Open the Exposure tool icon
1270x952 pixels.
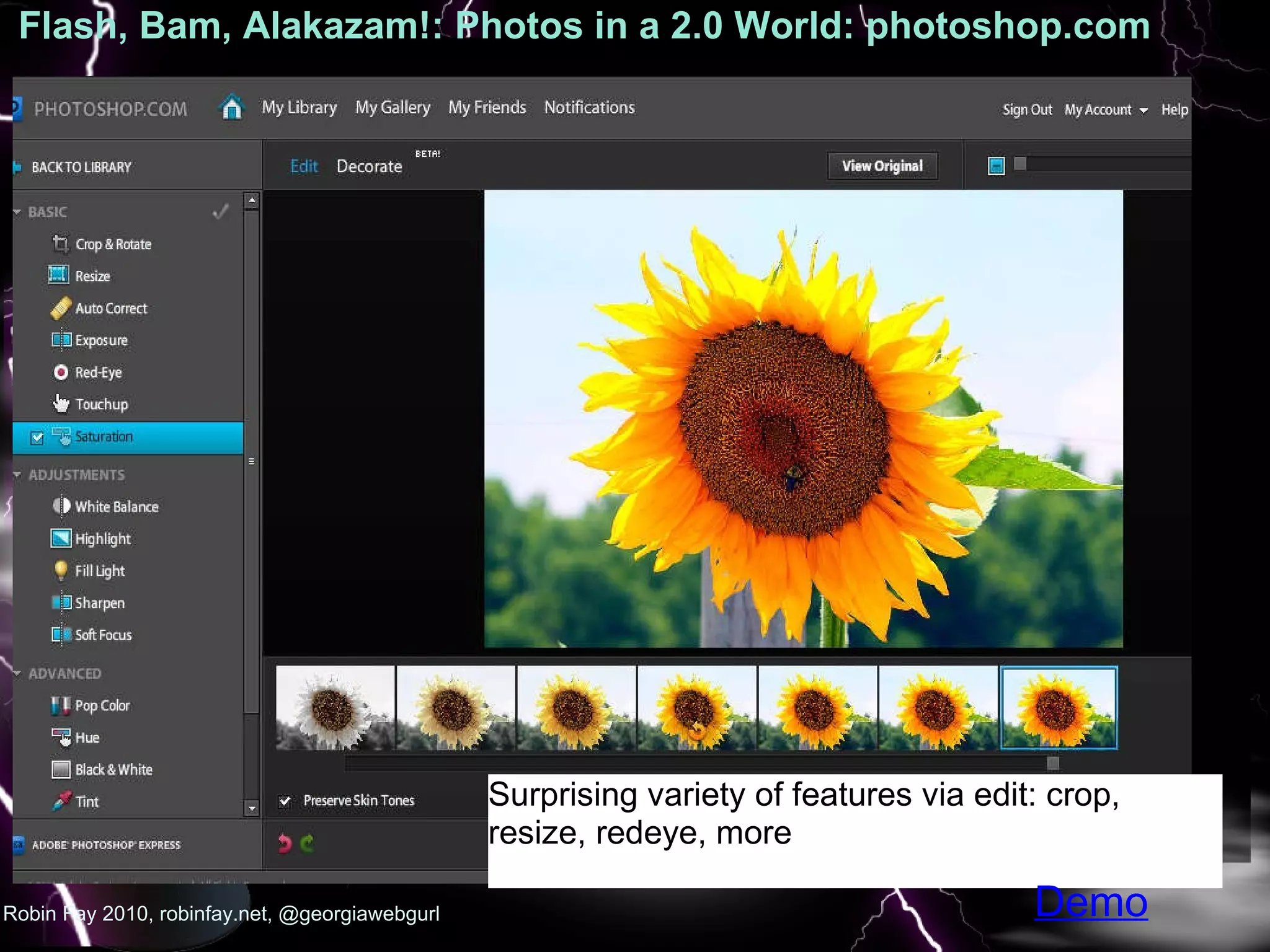tap(61, 340)
